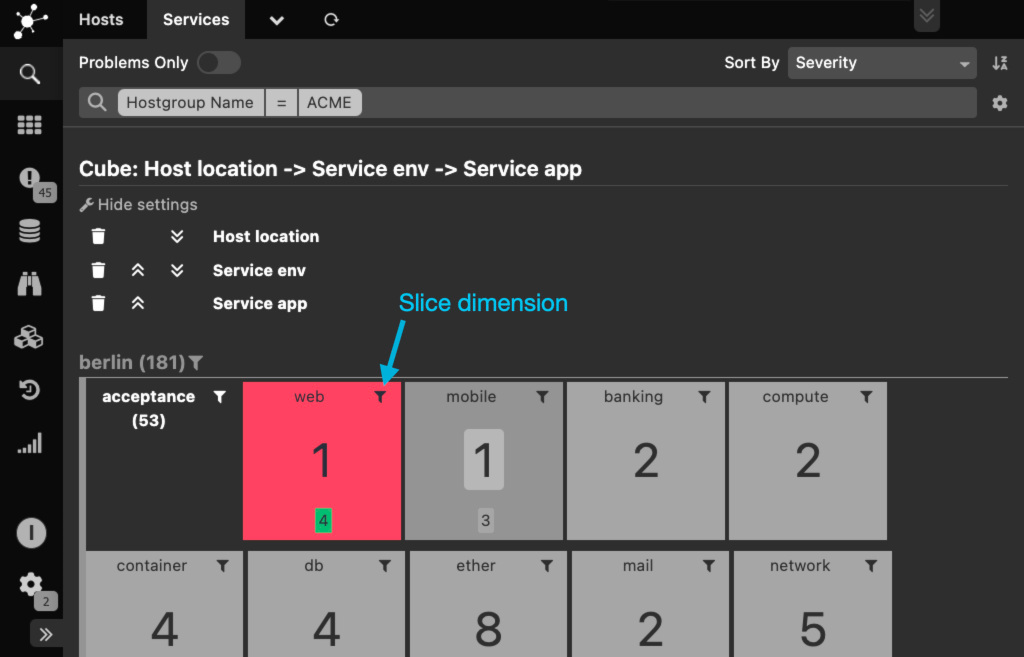
Task: Open the Sort By Severity dropdown
Action: [882, 63]
